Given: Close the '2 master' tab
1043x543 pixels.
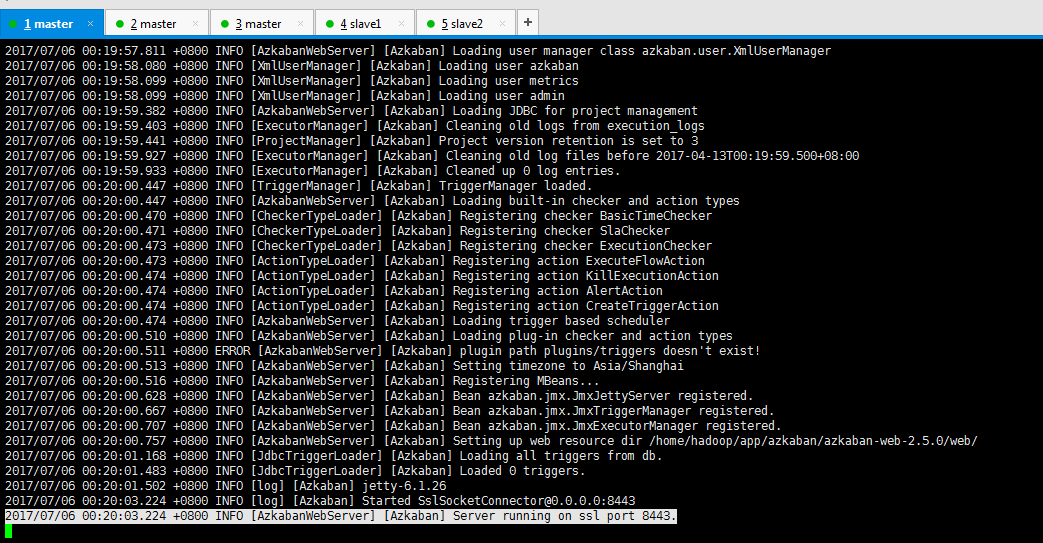Looking at the screenshot, I should [196, 23].
